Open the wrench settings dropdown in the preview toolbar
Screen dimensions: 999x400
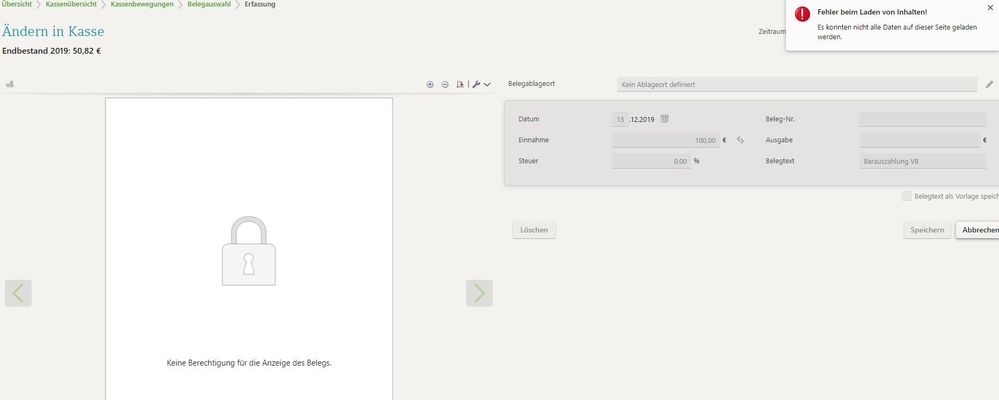[x=481, y=85]
